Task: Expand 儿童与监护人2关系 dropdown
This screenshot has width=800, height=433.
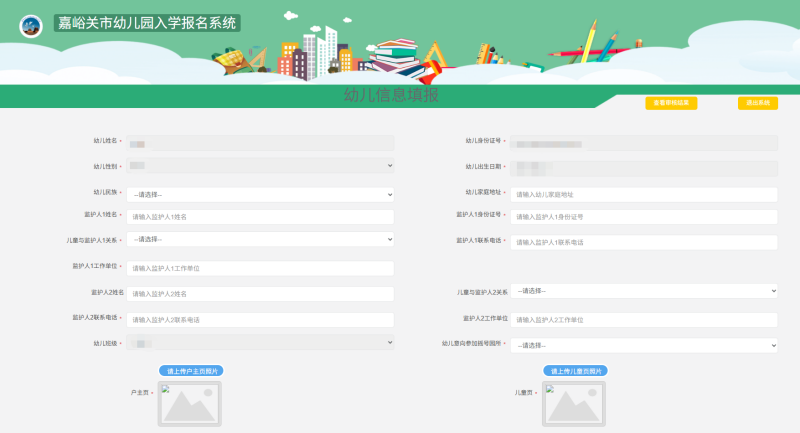Action: (644, 290)
